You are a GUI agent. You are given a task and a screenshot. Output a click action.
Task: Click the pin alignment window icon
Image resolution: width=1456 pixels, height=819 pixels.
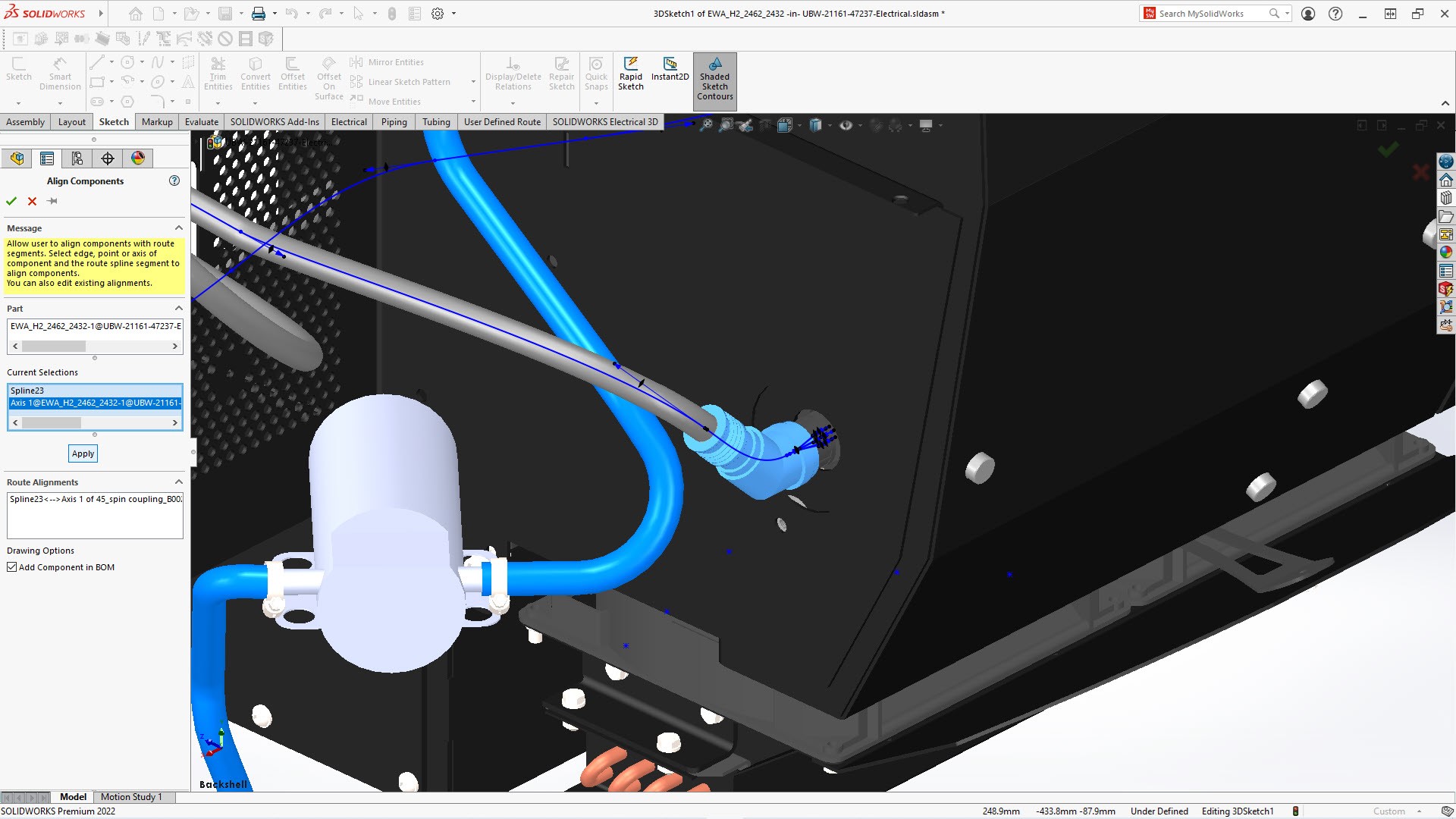52,201
